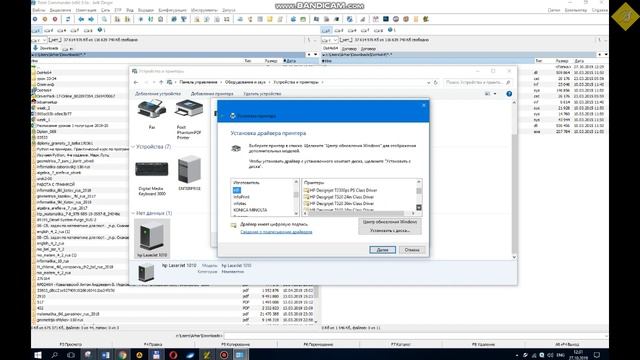Open the driver signing information link
Image resolution: width=640 pixels, height=360 pixels.
[x=276, y=232]
